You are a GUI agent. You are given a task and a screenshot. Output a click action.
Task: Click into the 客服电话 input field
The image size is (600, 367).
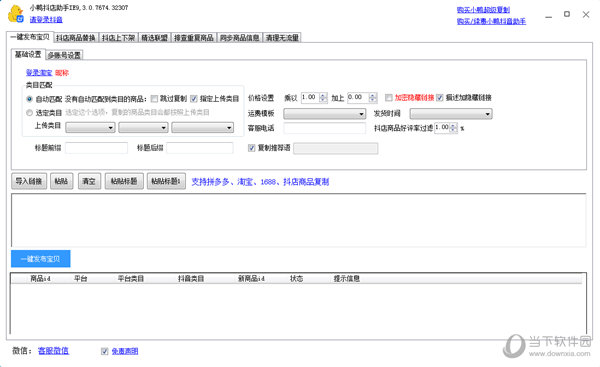[x=324, y=128]
